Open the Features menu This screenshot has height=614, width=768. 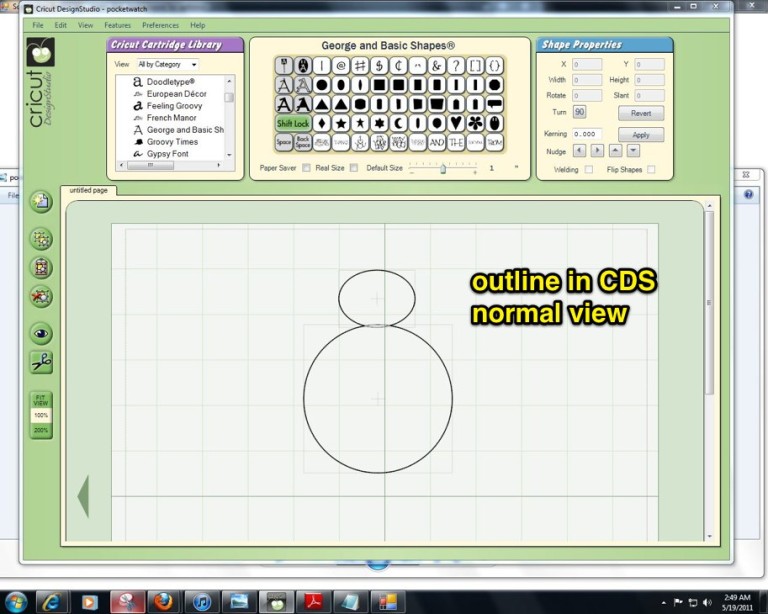coord(117,24)
